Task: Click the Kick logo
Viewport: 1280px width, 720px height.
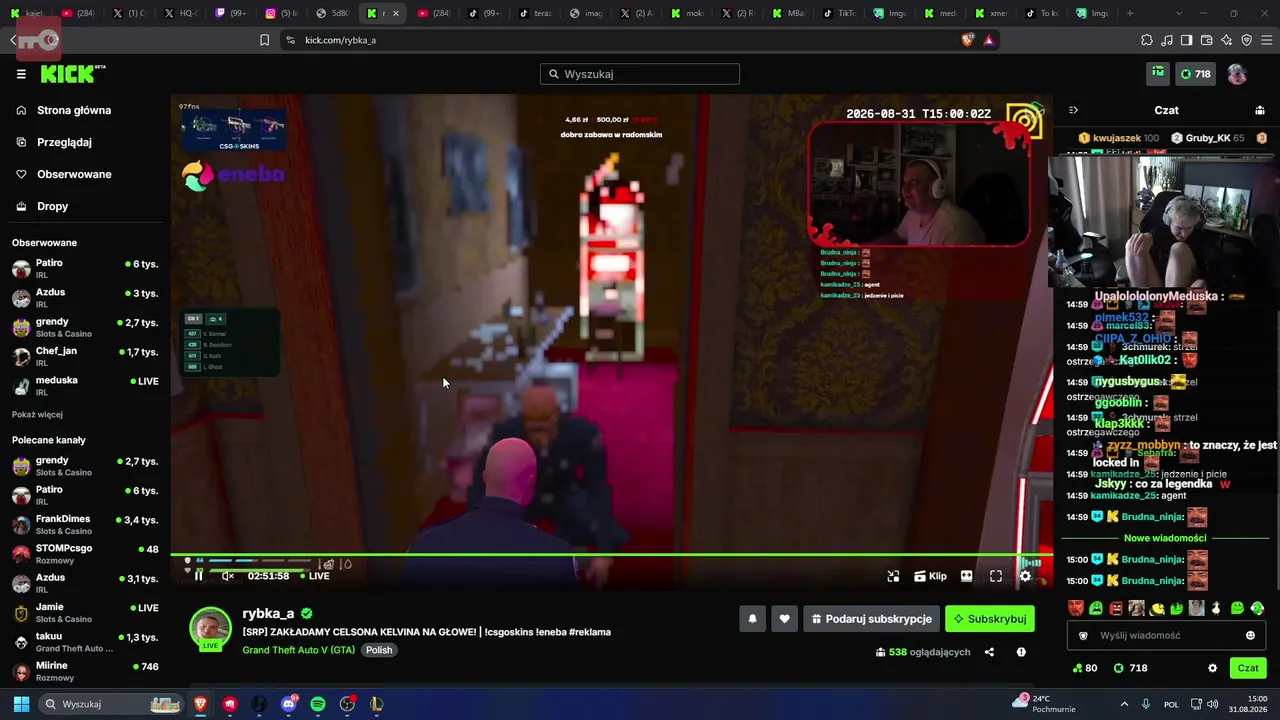Action: click(x=68, y=74)
